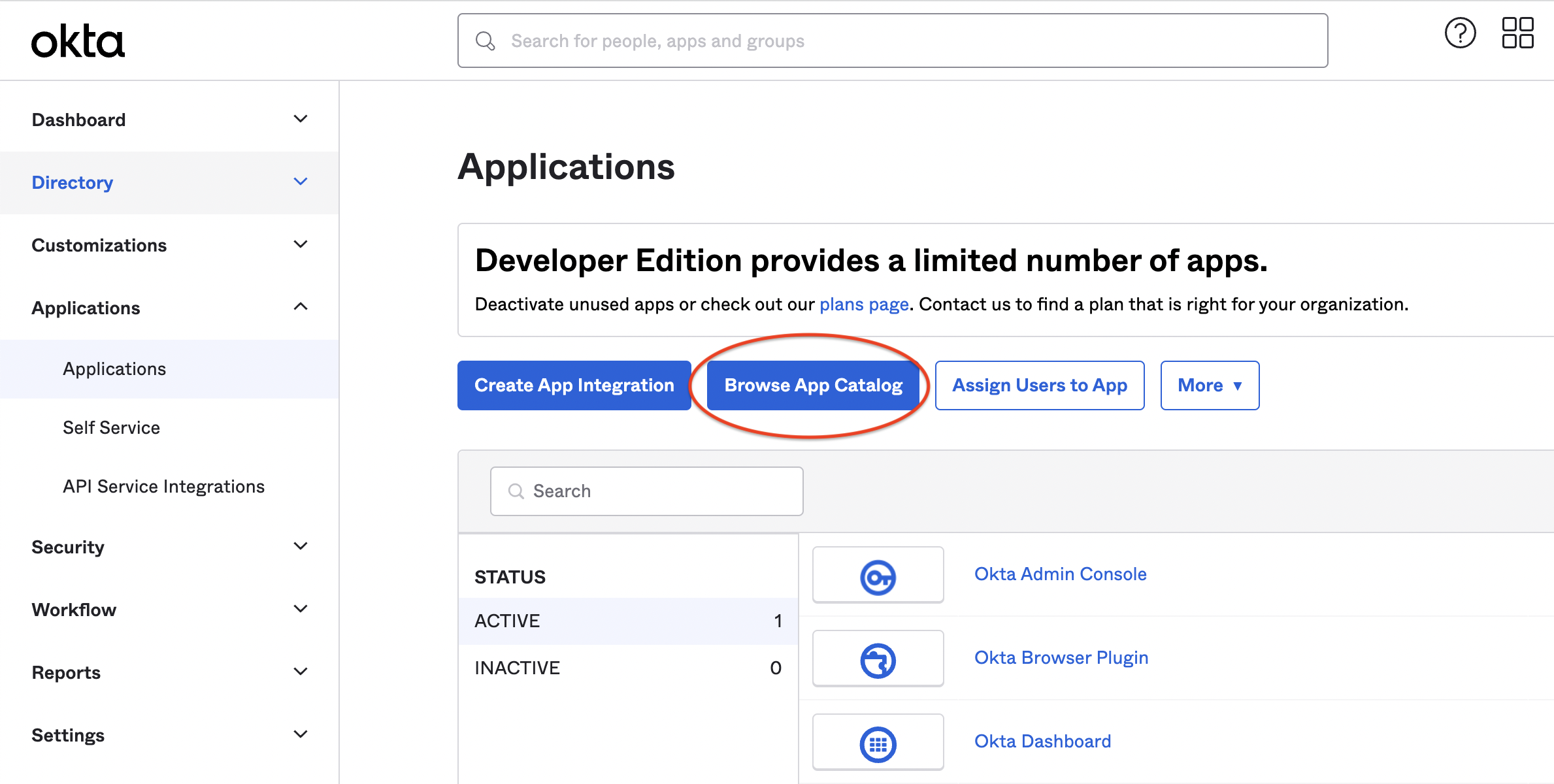Filter by INACTIVE status
The width and height of the screenshot is (1554, 784).
628,668
